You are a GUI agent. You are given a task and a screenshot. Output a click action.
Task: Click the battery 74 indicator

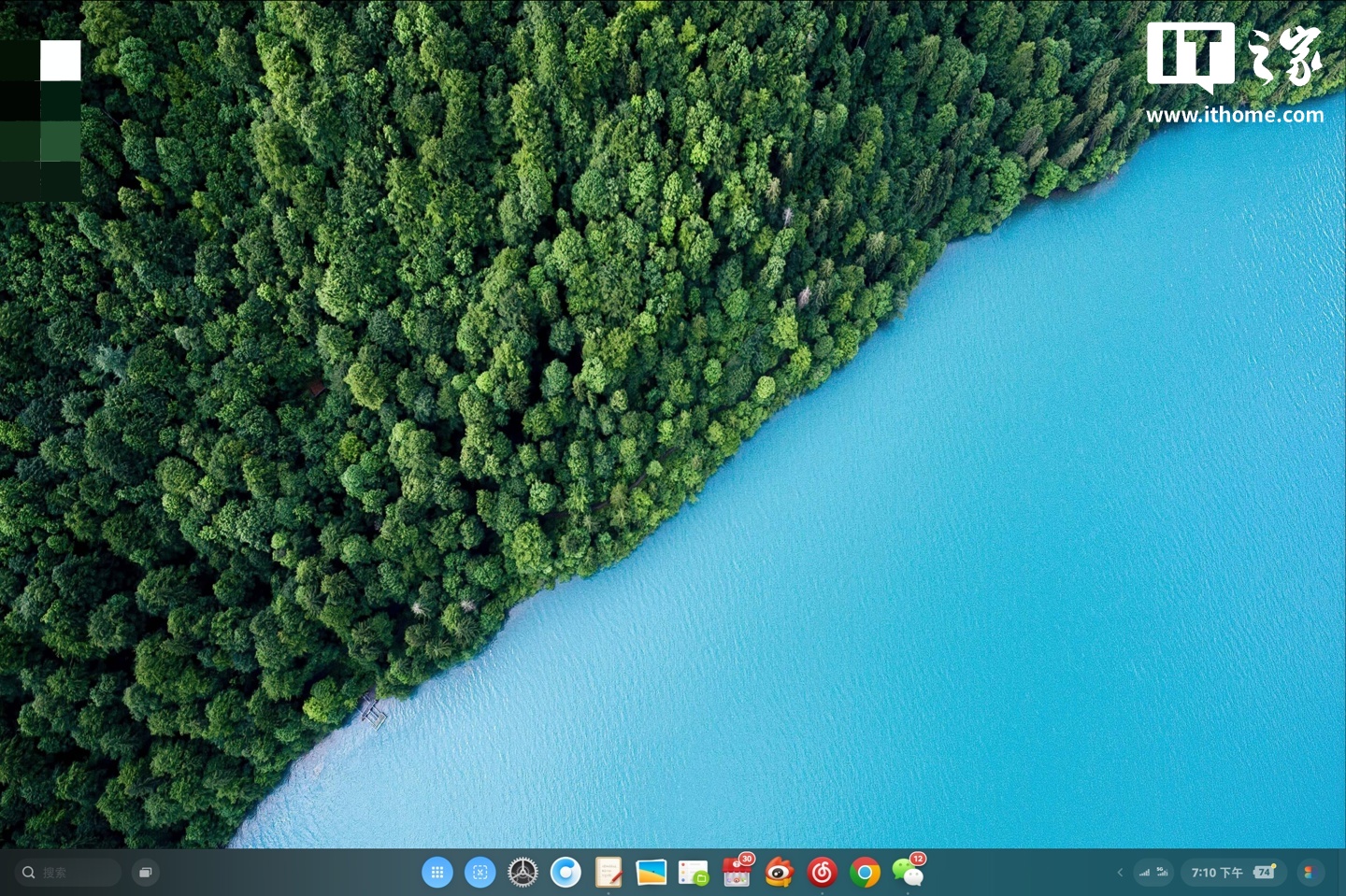point(1264,873)
